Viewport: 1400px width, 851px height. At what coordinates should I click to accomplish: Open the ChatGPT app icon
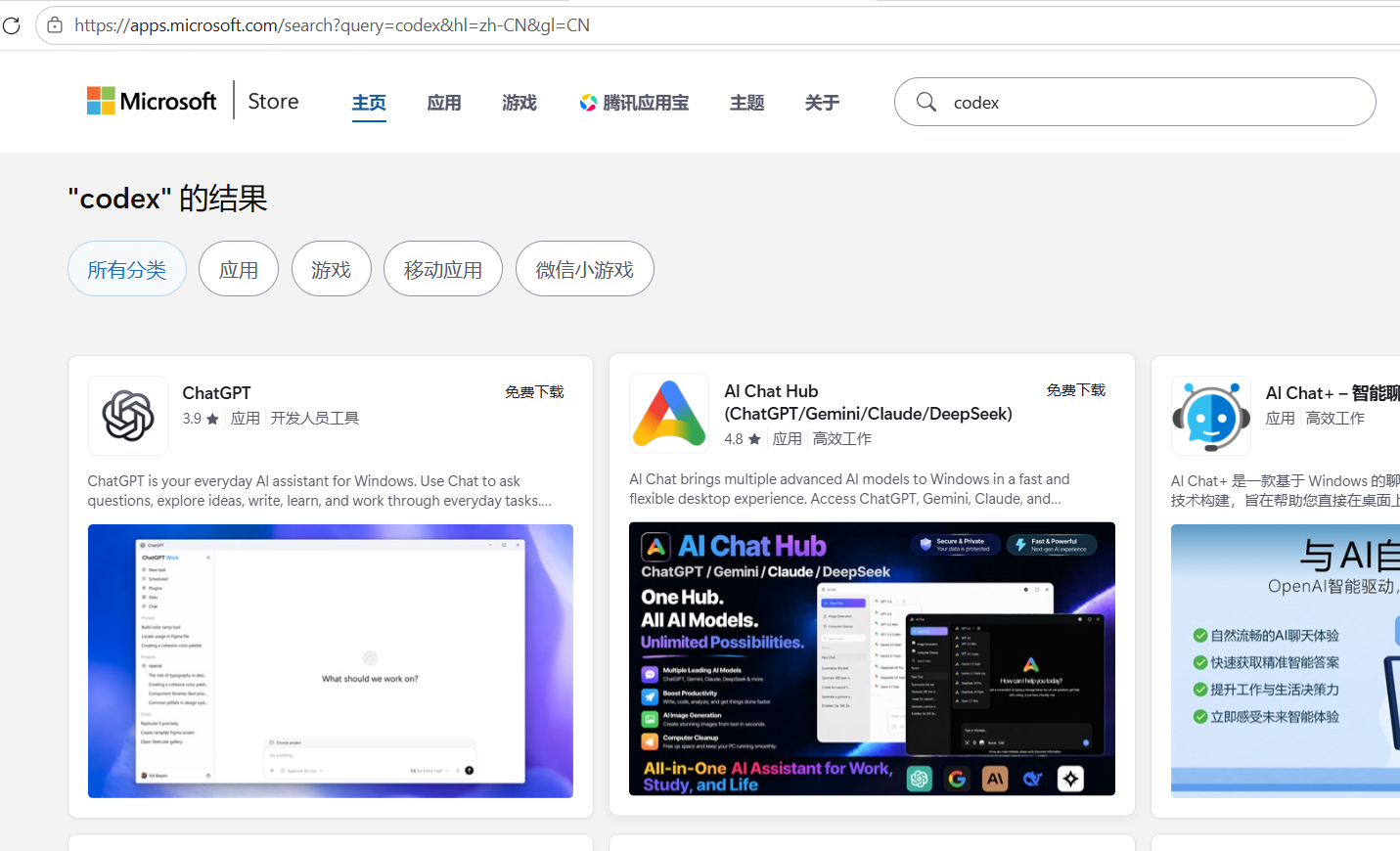[x=128, y=416]
